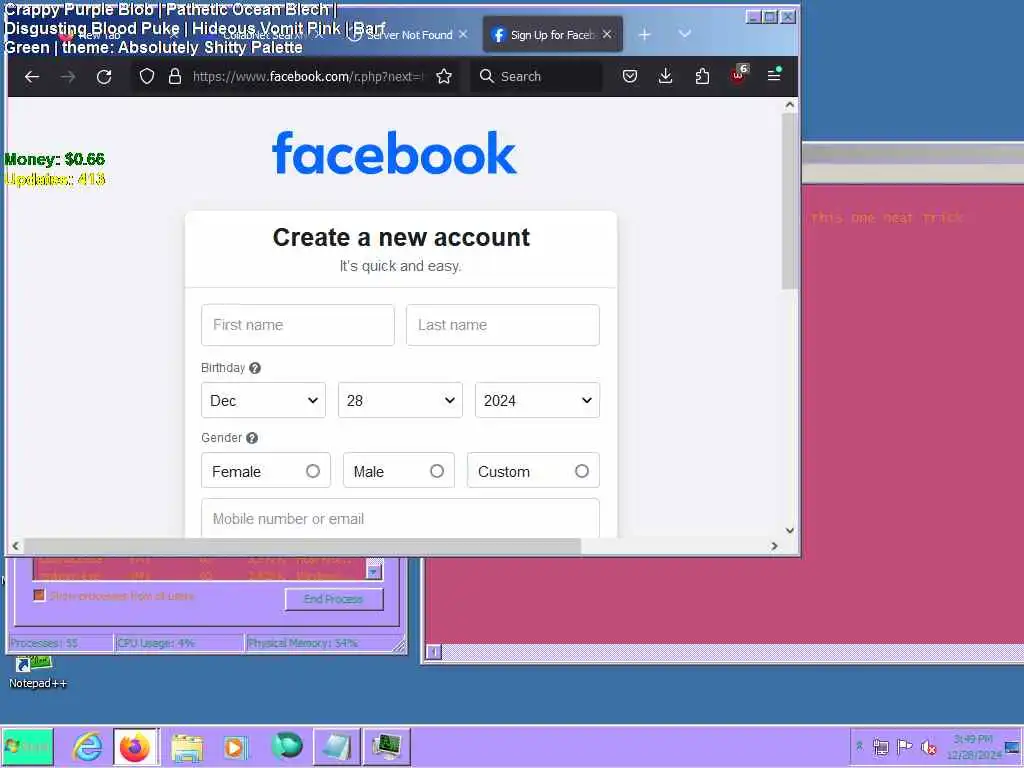Click Task Manager process list down arrow
1024x768 pixels.
[374, 572]
